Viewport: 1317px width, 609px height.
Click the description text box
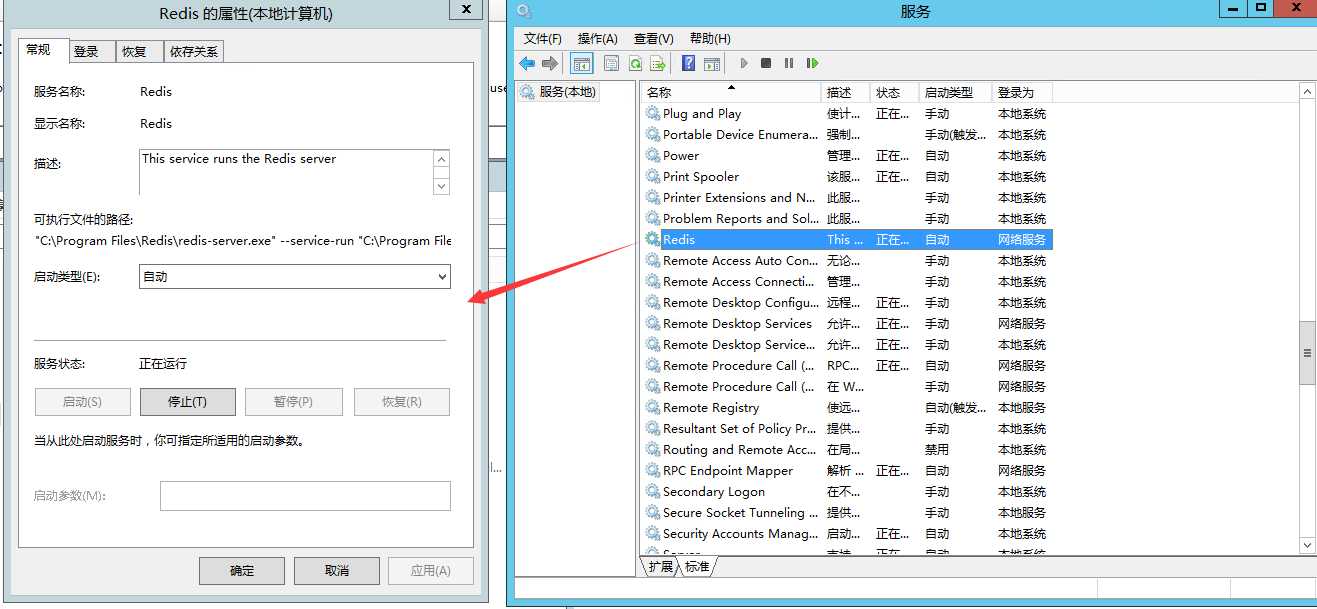point(286,172)
